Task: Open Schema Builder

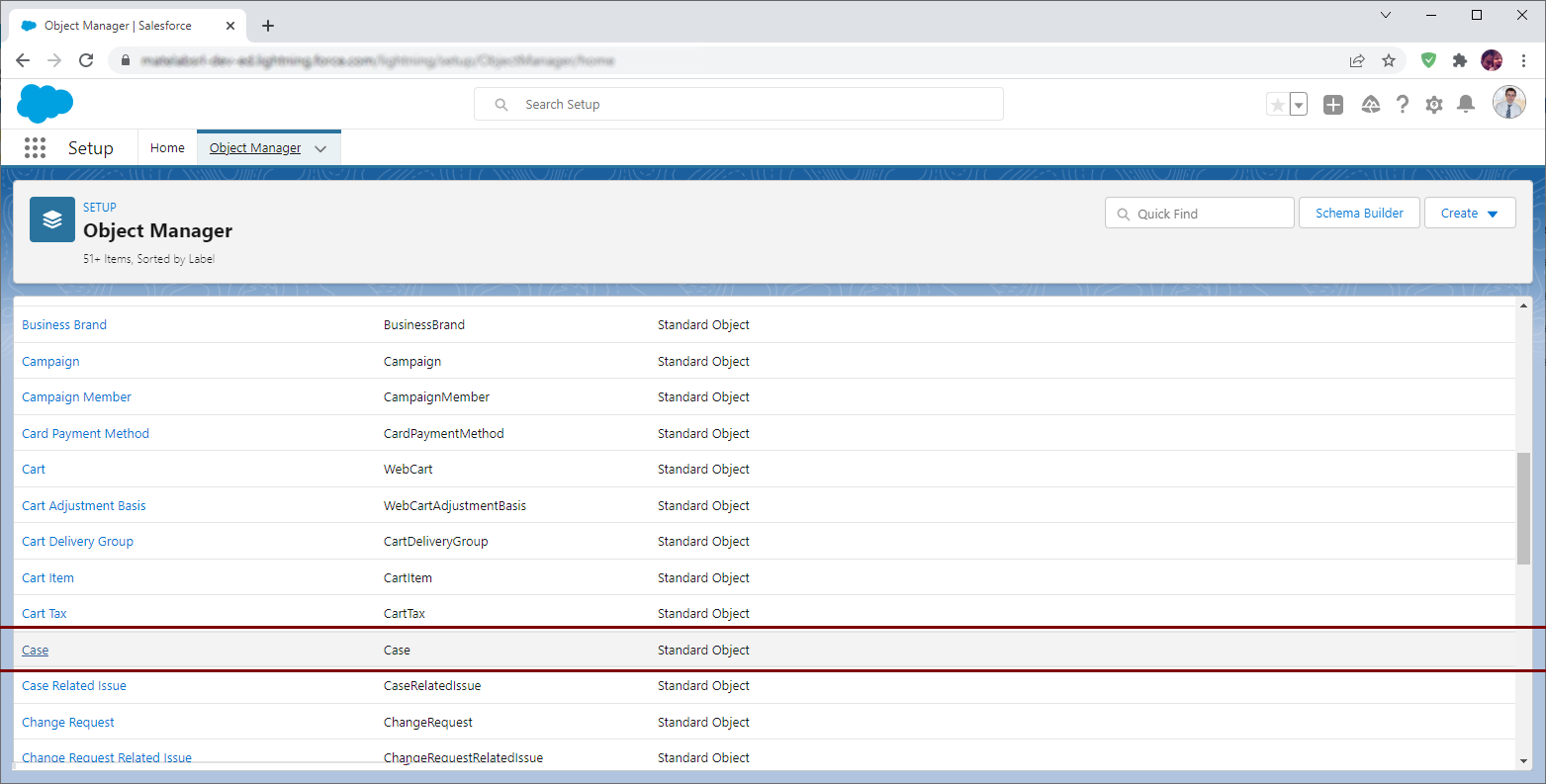Action: point(1359,213)
